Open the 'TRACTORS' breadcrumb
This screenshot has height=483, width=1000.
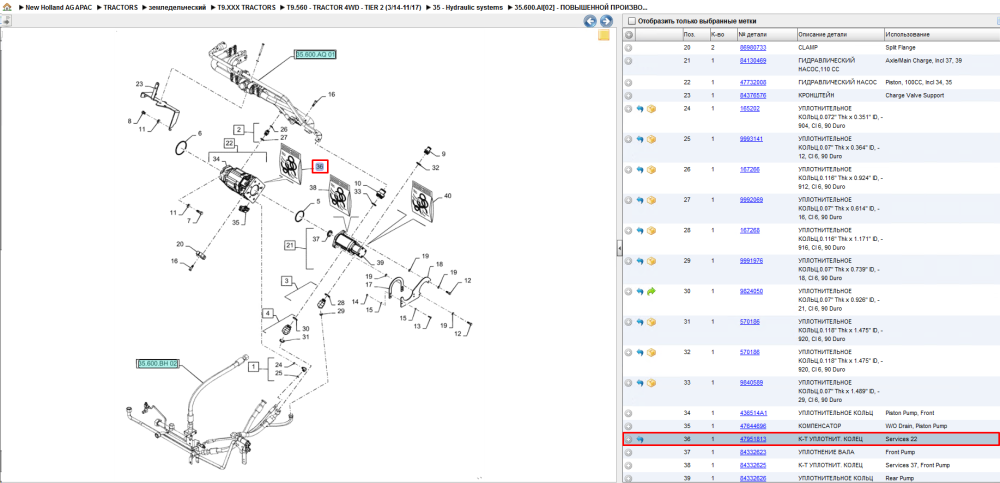click(121, 8)
